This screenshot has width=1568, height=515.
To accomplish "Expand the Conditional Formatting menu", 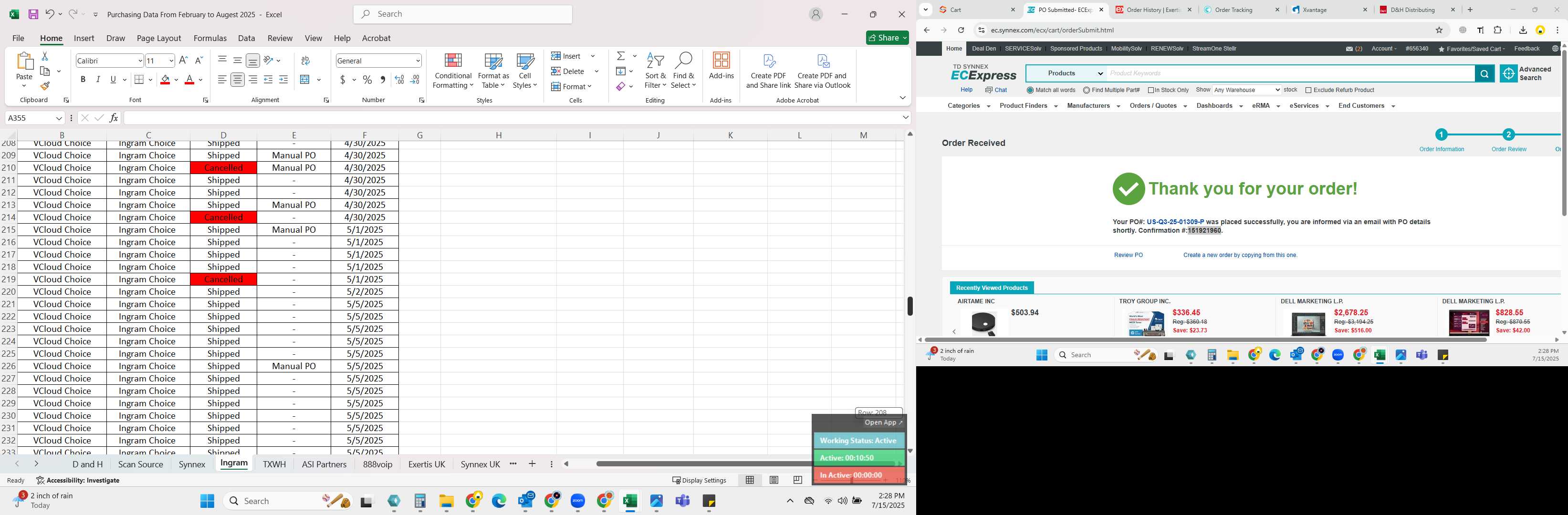I will (x=452, y=71).
